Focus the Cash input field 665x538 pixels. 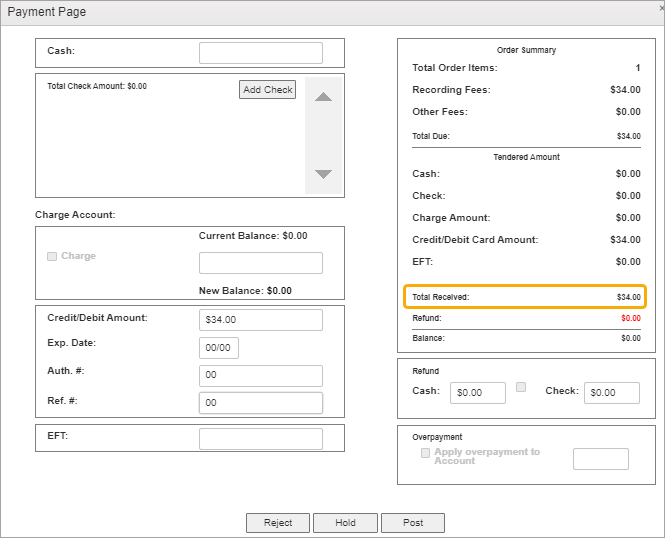point(260,53)
